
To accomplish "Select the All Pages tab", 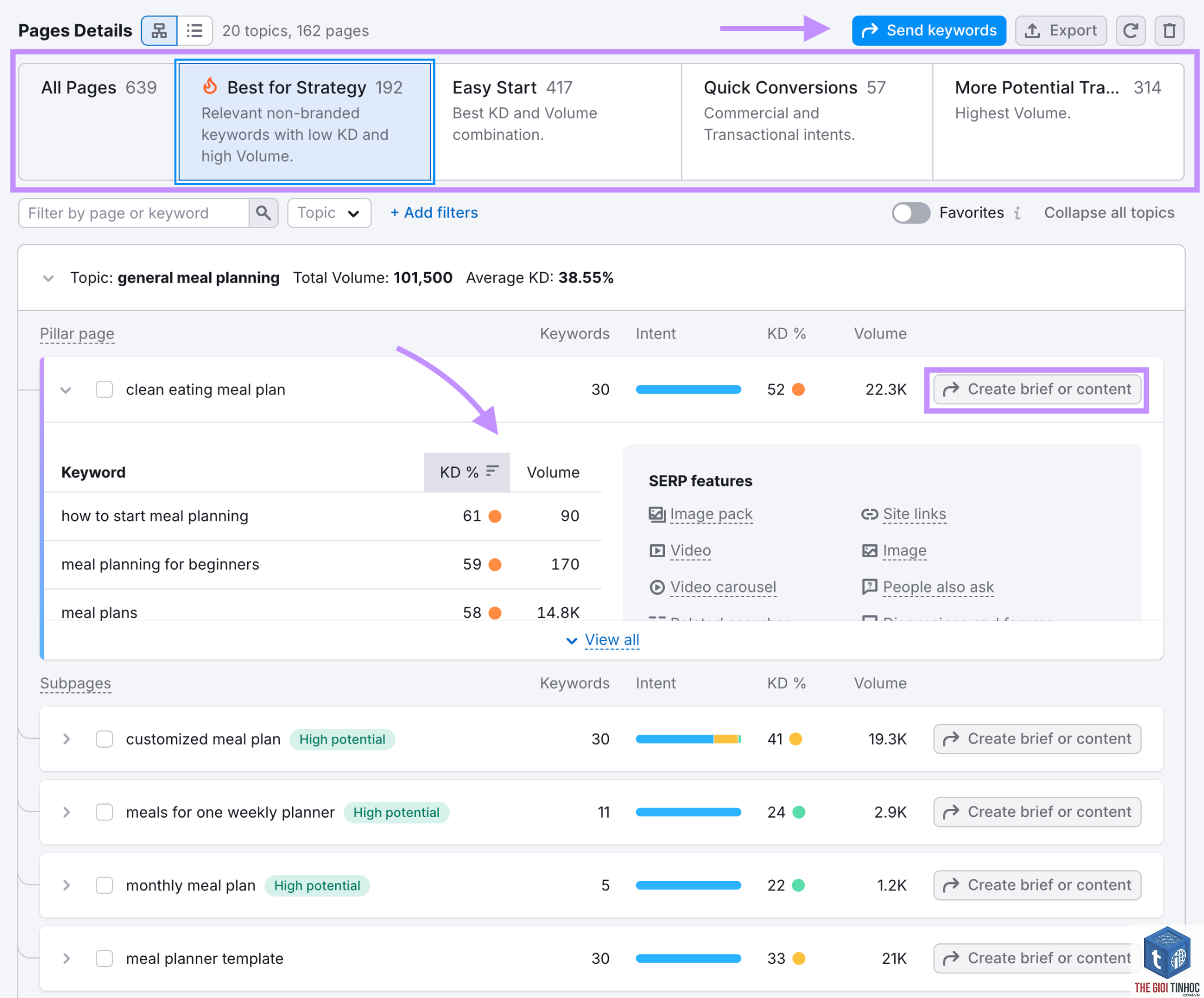I will pyautogui.click(x=98, y=122).
